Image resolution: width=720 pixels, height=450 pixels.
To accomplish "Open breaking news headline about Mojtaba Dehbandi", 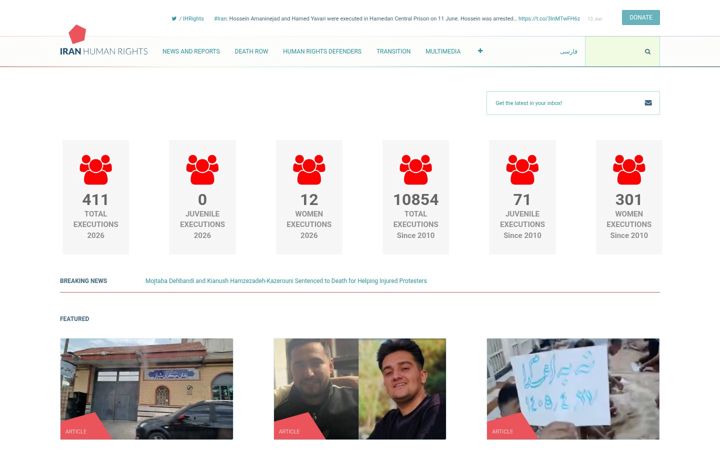I will click(286, 281).
